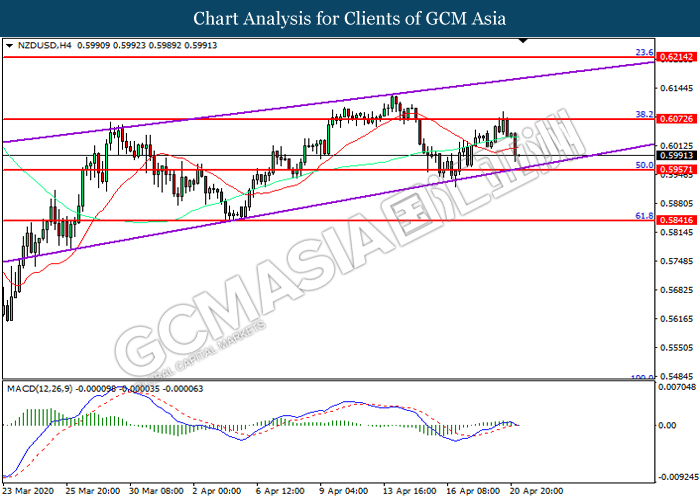Click the 13 Apr 16:00 time label

point(409,491)
